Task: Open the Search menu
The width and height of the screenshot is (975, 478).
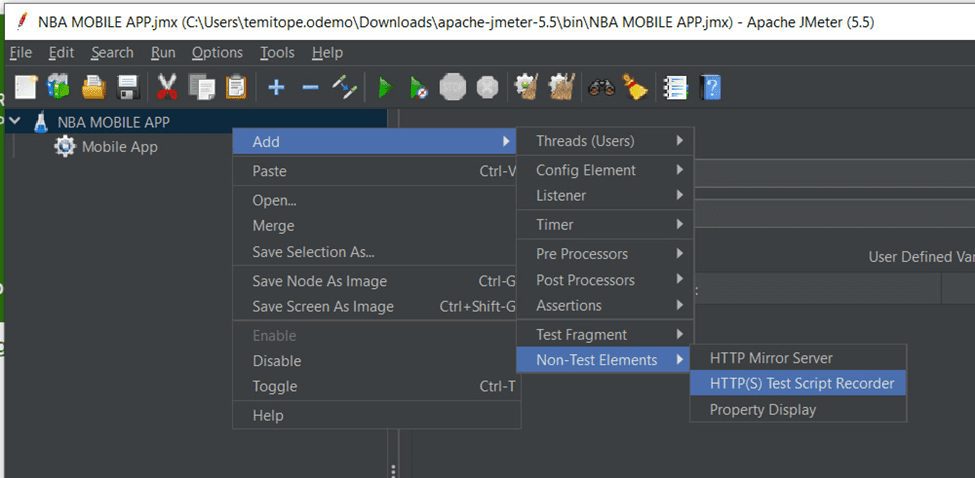Action: click(x=112, y=53)
